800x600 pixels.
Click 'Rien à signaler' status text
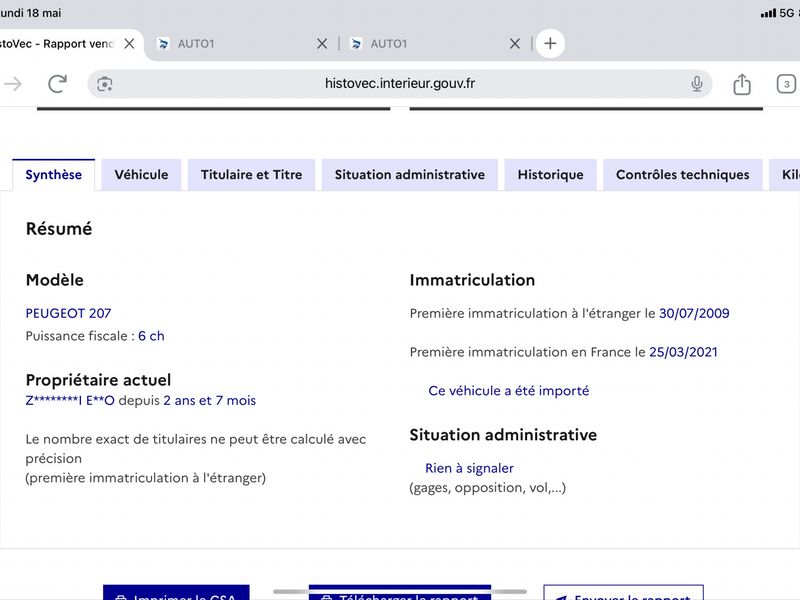469,468
